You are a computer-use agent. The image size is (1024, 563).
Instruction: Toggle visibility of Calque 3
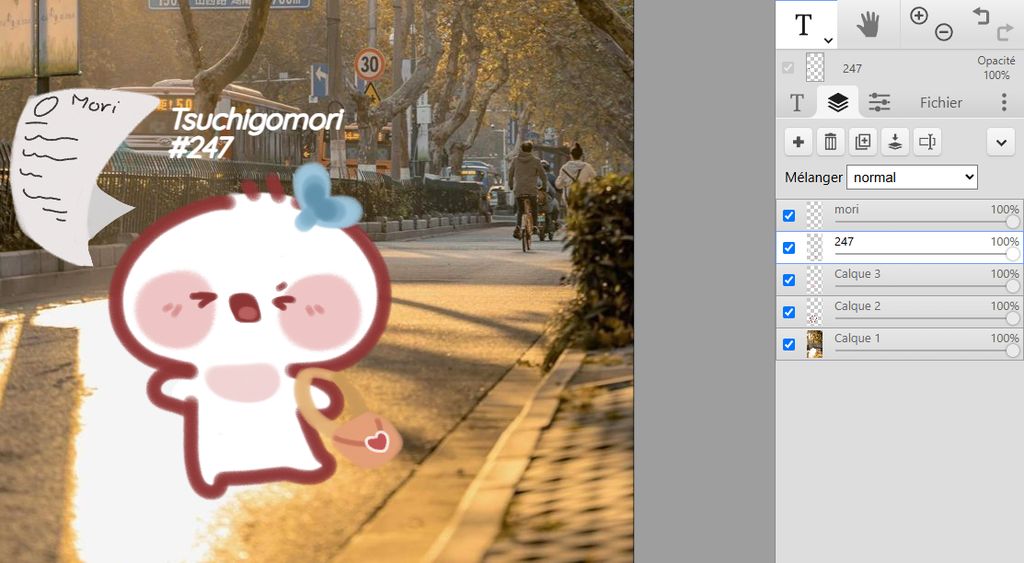(789, 280)
